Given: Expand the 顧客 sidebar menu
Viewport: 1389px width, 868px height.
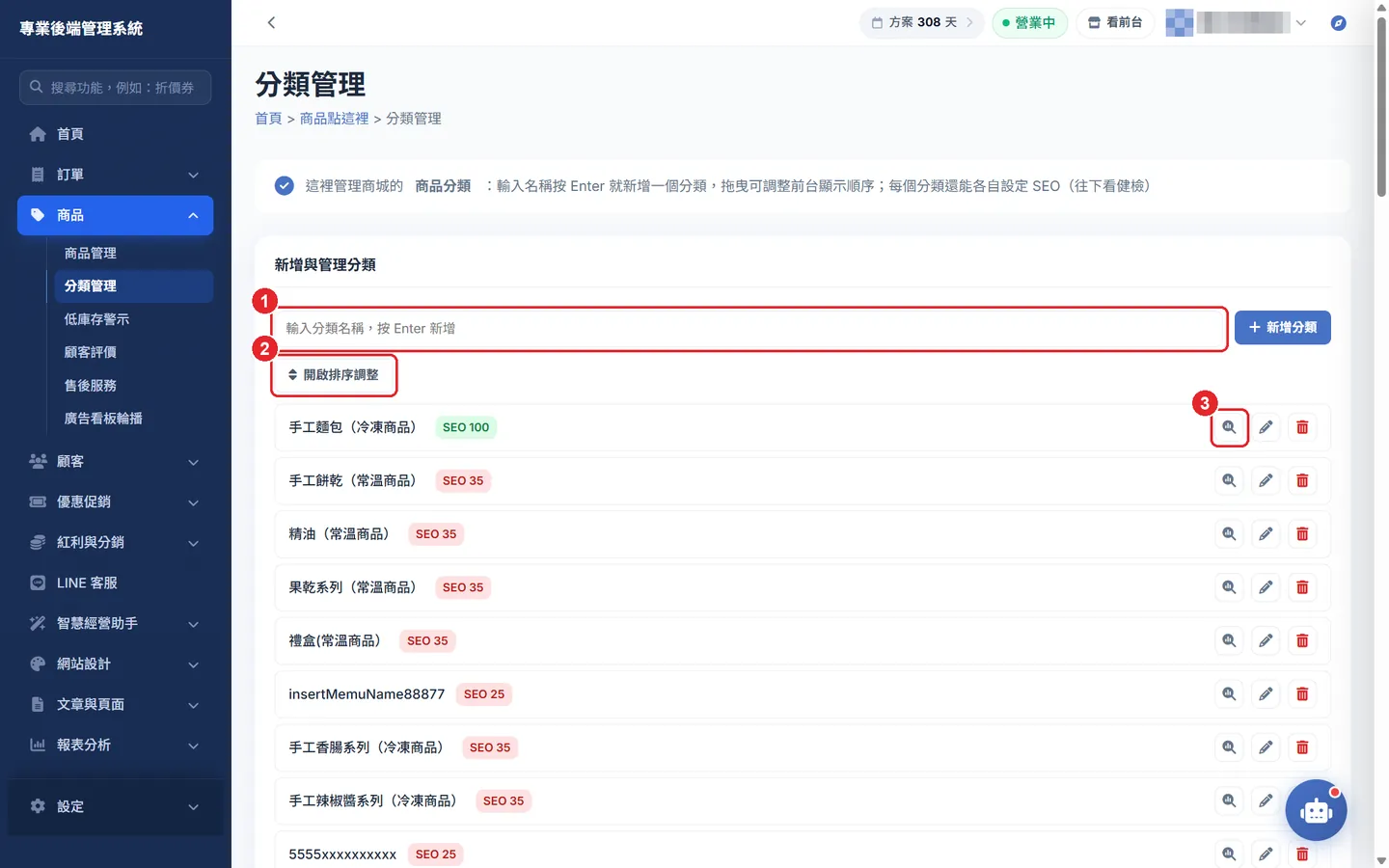Looking at the screenshot, I should point(115,461).
